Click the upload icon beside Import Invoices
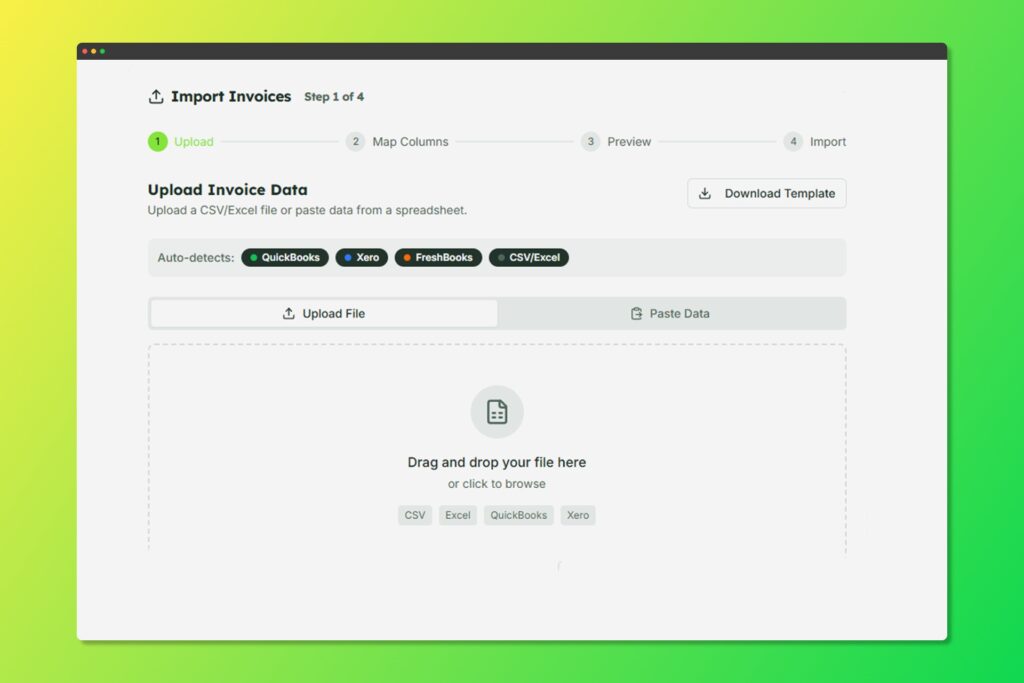This screenshot has height=683, width=1024. coord(155,97)
